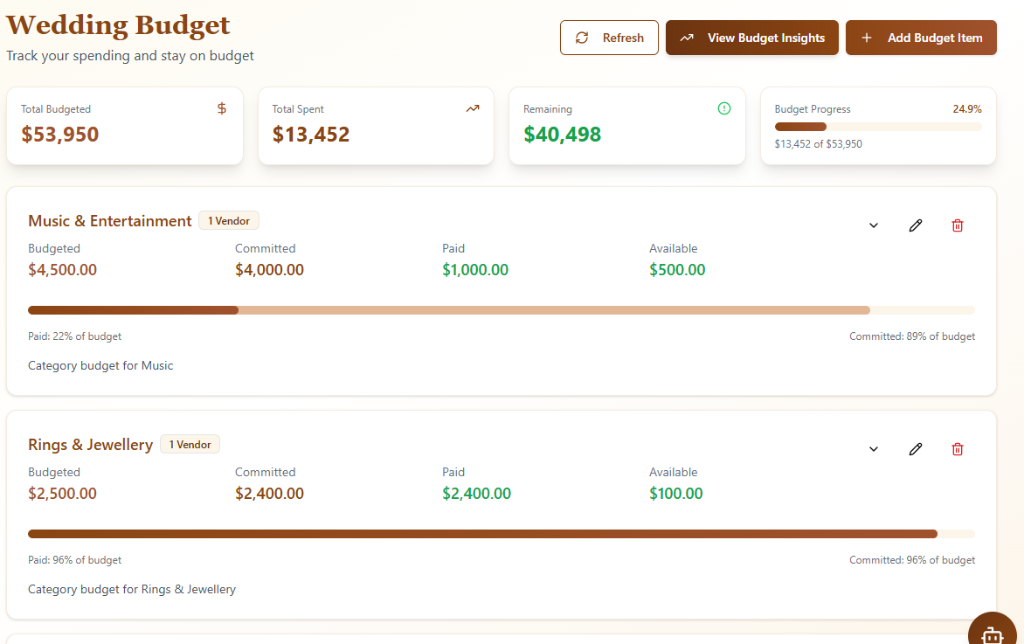
Task: Click the $13,452 total spent value
Action: [x=311, y=135]
